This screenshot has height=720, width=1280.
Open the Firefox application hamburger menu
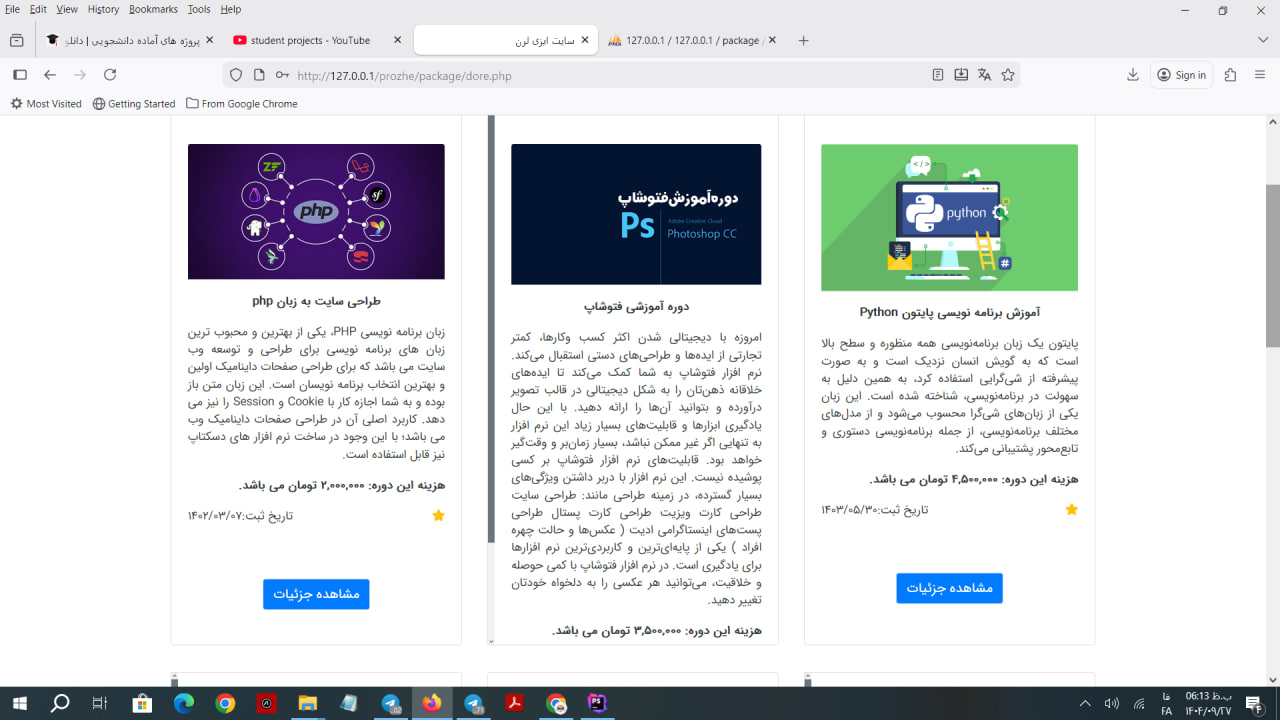1260,75
